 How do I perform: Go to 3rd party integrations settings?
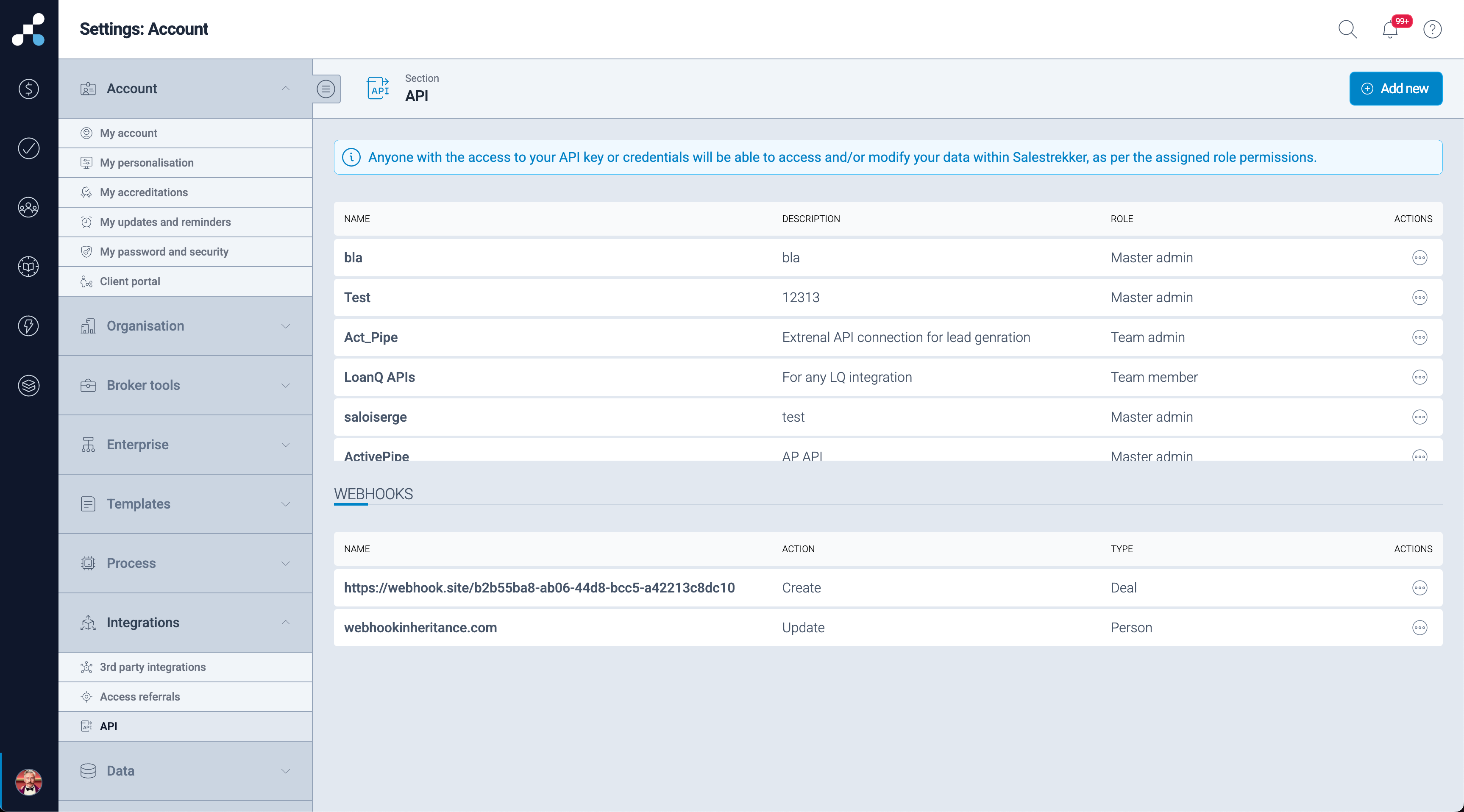[x=152, y=667]
